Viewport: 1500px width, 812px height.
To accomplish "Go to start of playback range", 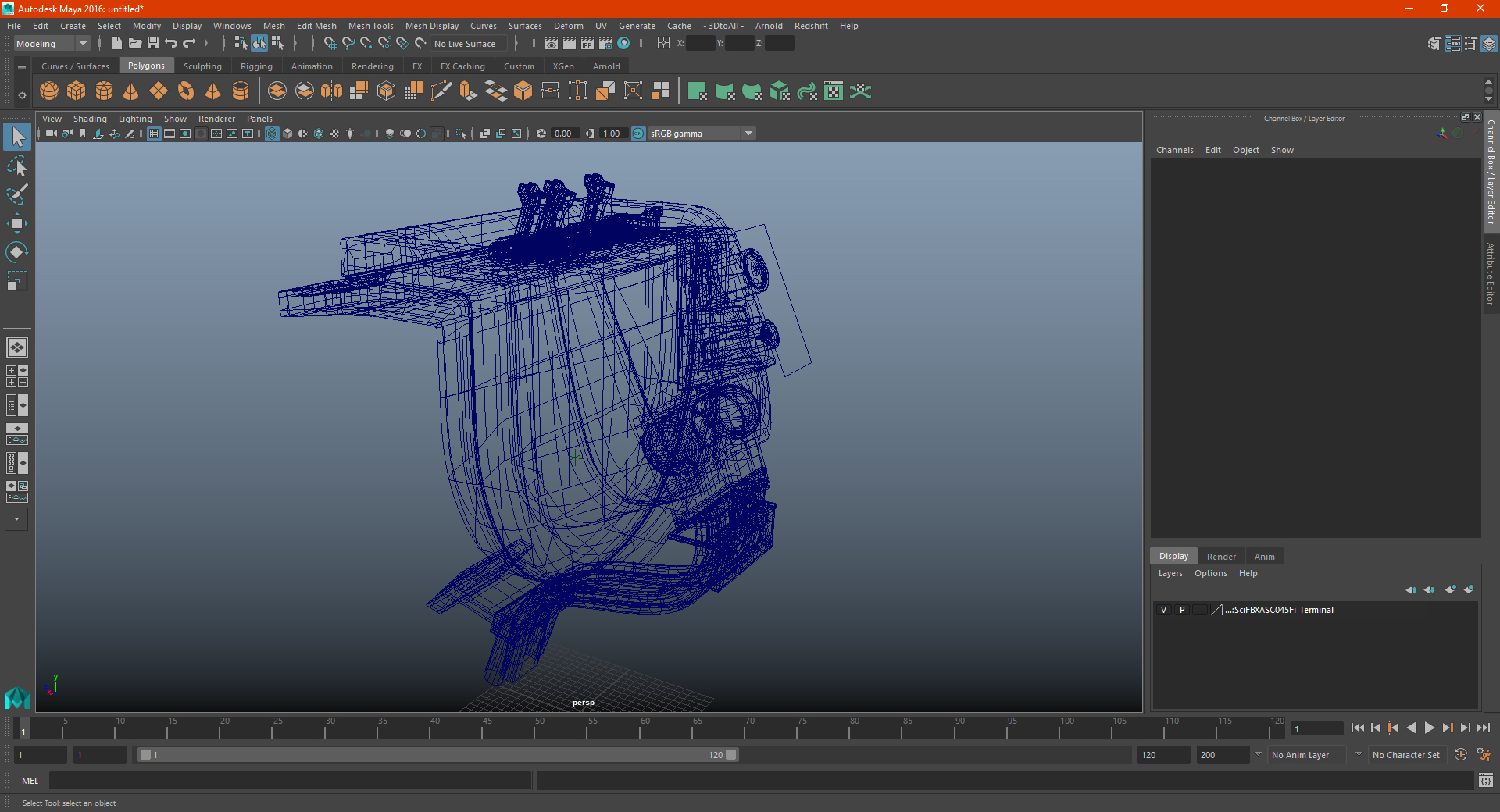I will [x=1358, y=728].
